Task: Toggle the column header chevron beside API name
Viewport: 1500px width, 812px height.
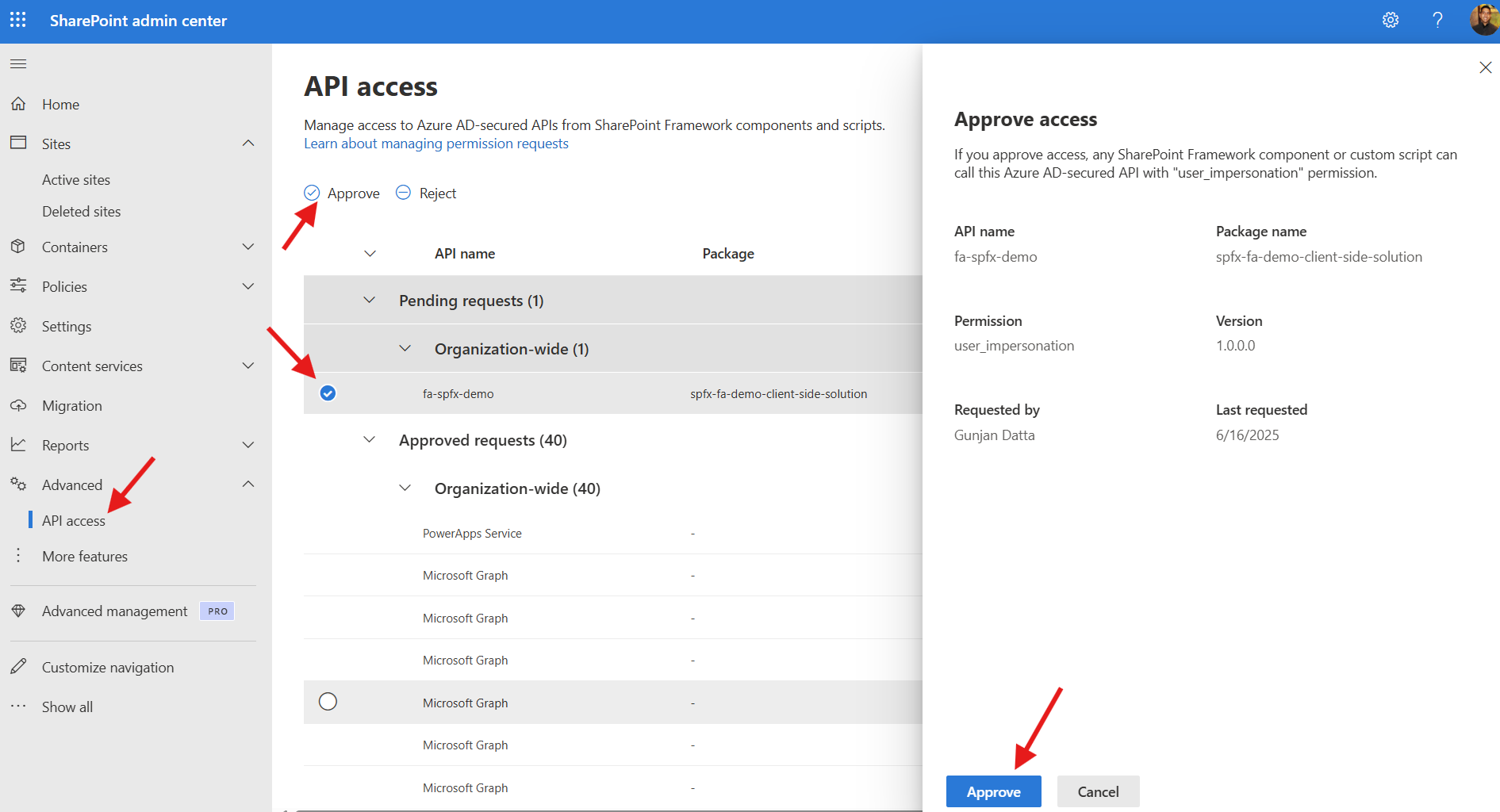Action: pos(370,254)
